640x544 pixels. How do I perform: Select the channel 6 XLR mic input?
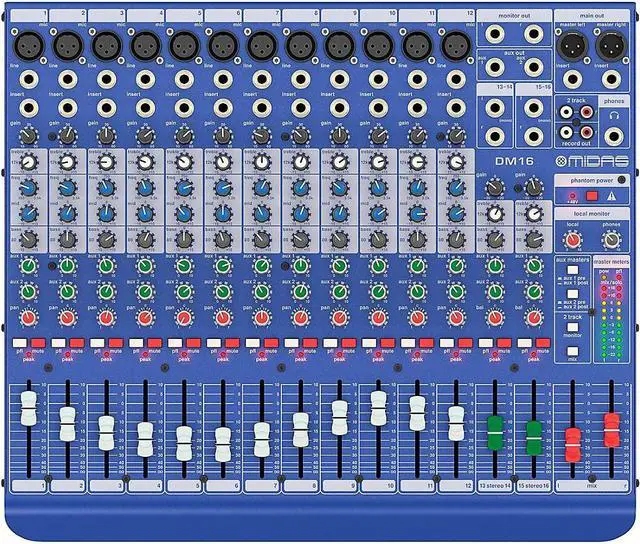(x=223, y=46)
